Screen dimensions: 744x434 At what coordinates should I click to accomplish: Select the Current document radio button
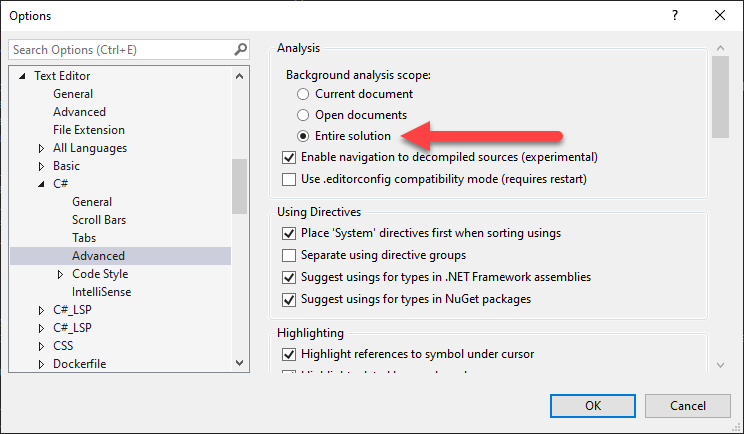click(x=303, y=94)
